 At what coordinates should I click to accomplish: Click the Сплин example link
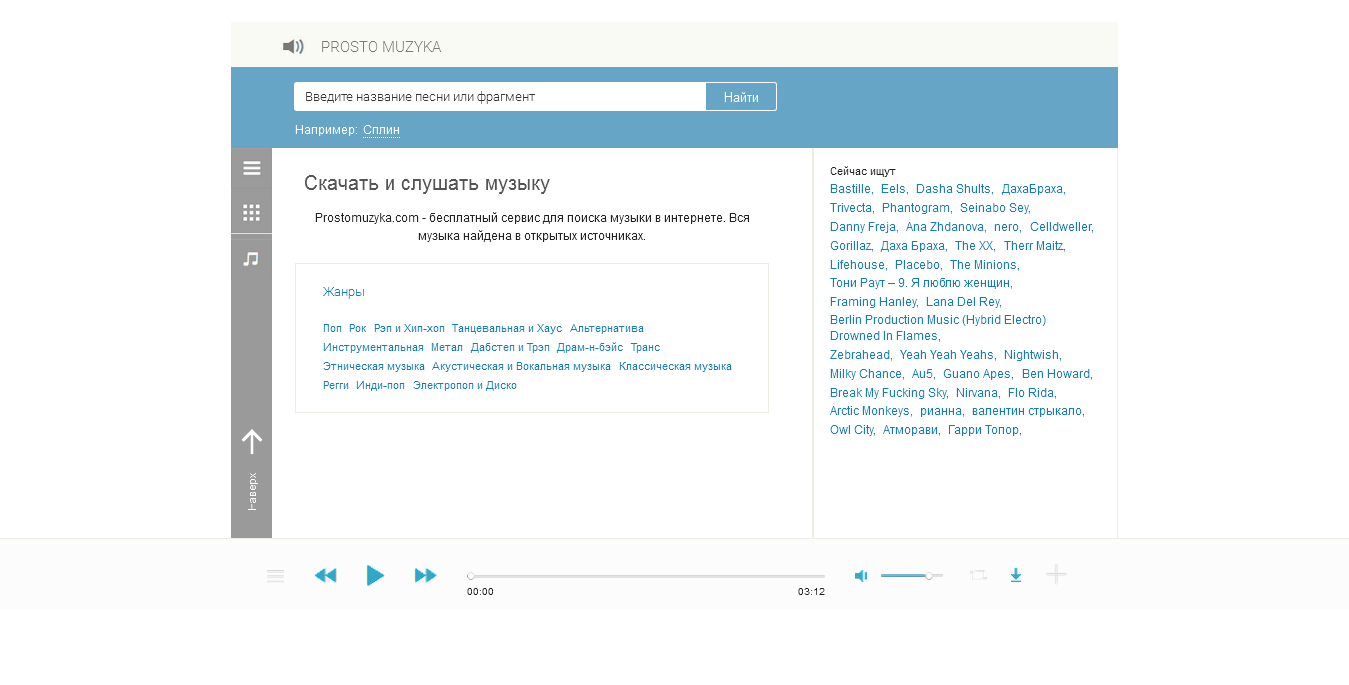(381, 130)
